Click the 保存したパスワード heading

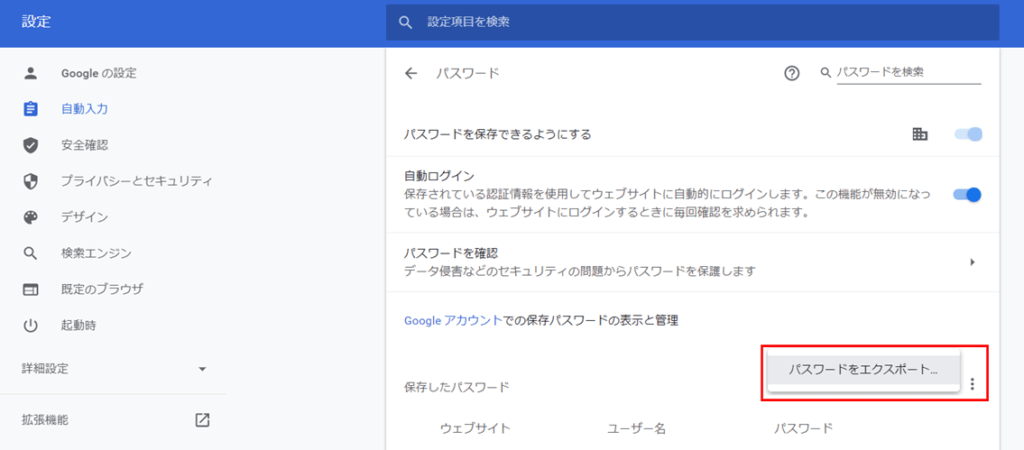coord(456,387)
